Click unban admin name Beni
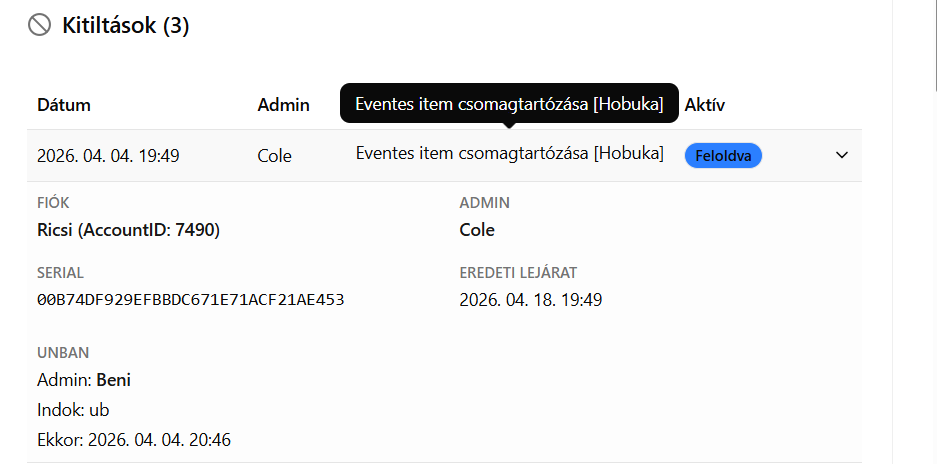Viewport: 937px width, 464px height. click(x=113, y=380)
